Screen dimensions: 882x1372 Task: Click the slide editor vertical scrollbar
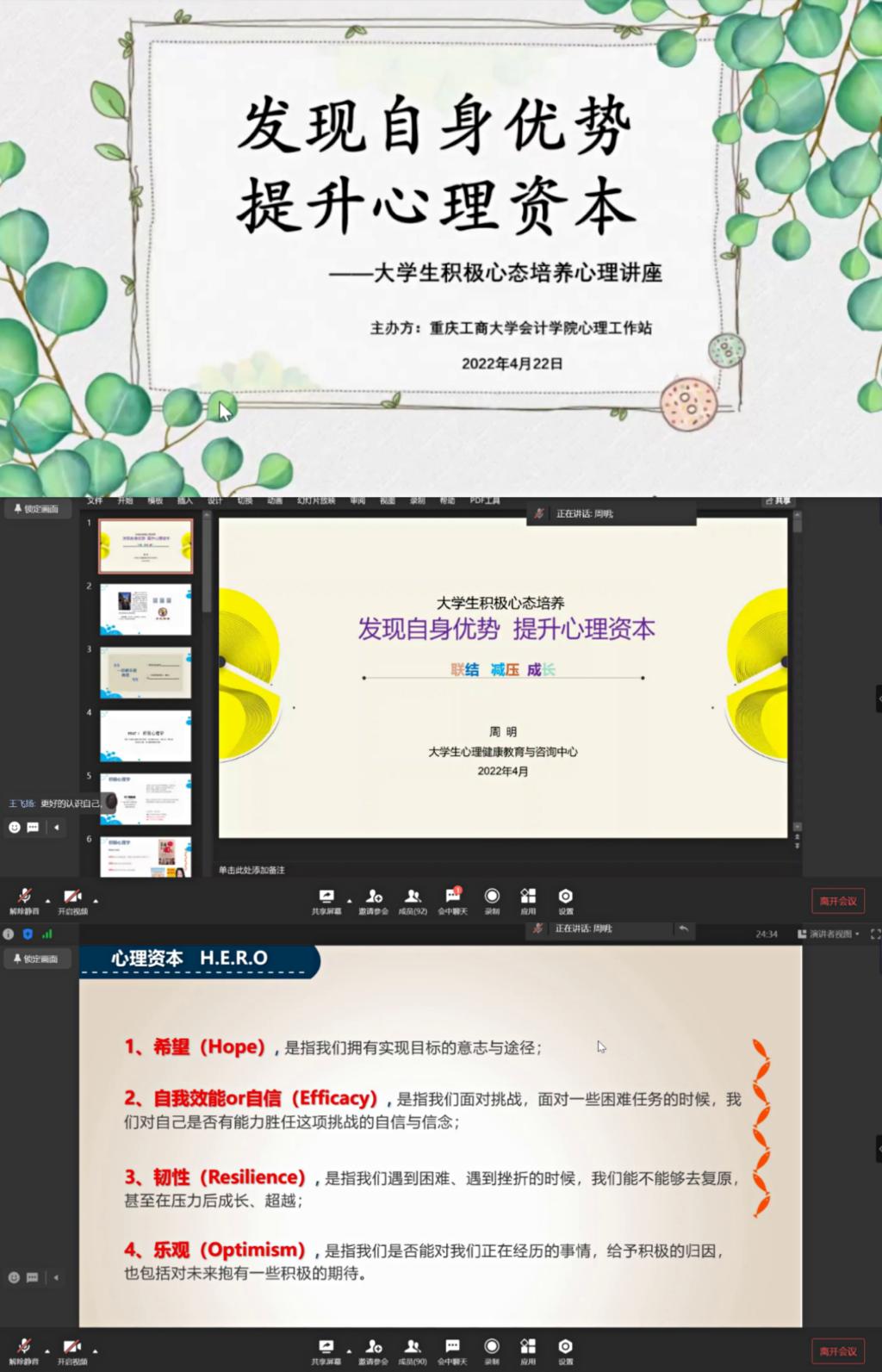(x=797, y=672)
